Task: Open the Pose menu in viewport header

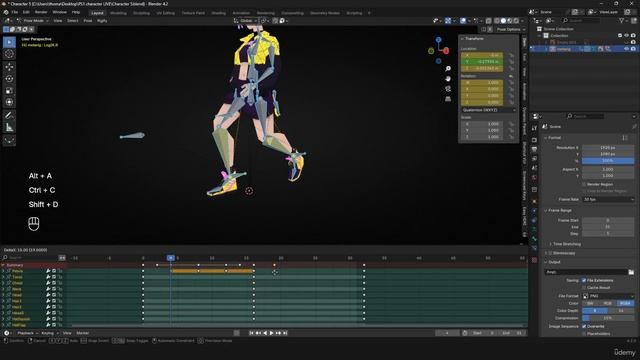Action: pos(88,20)
